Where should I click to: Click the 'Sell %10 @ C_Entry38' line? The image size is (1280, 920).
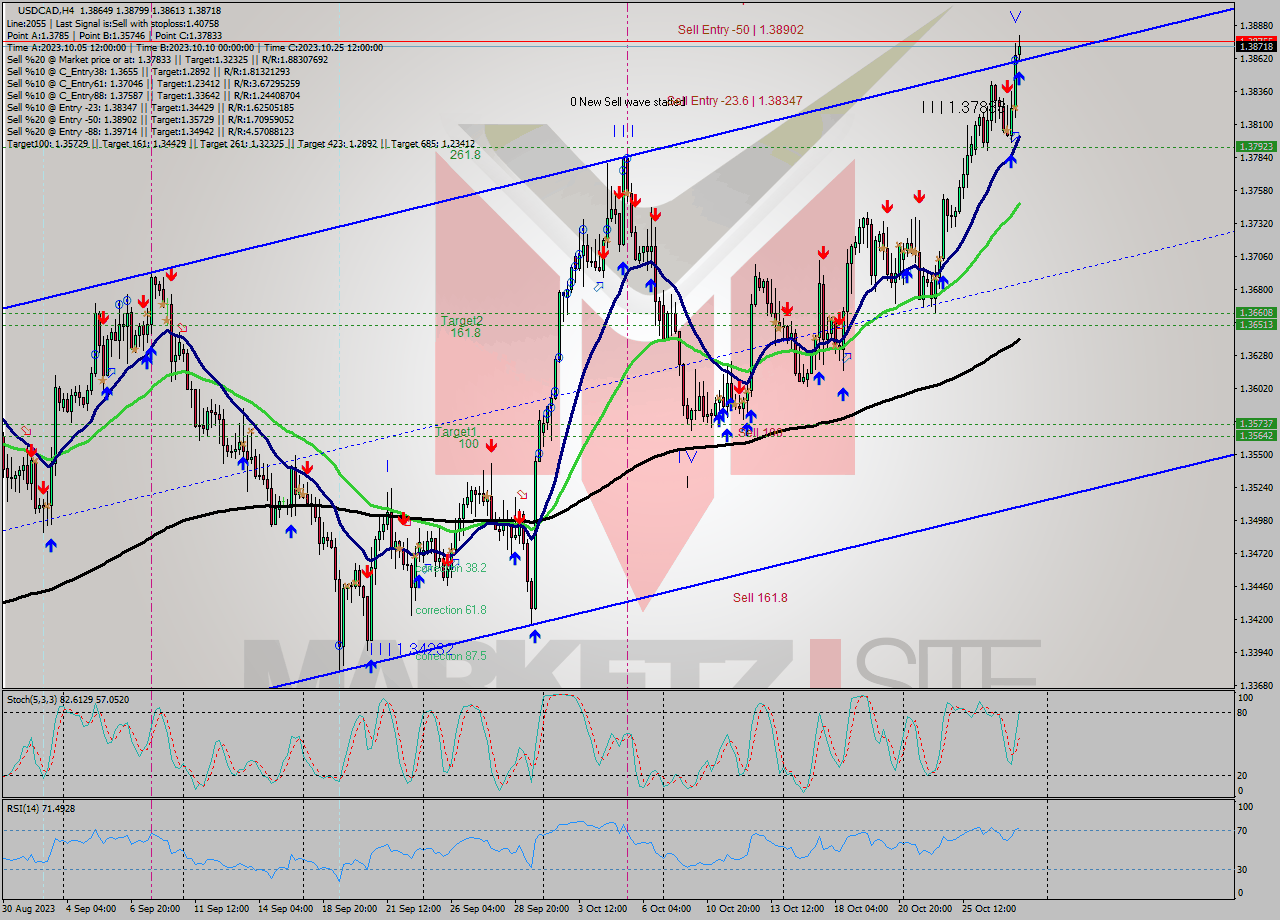point(148,71)
